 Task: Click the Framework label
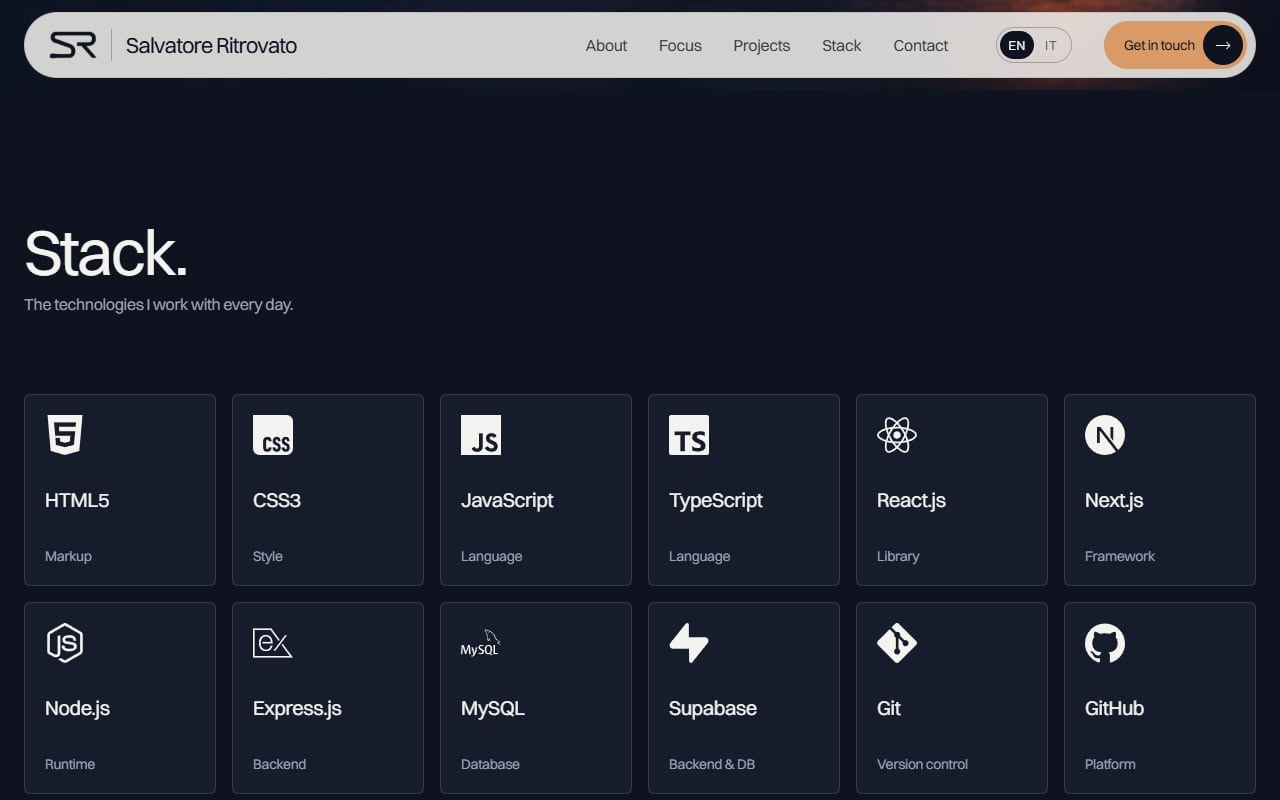pos(1120,556)
